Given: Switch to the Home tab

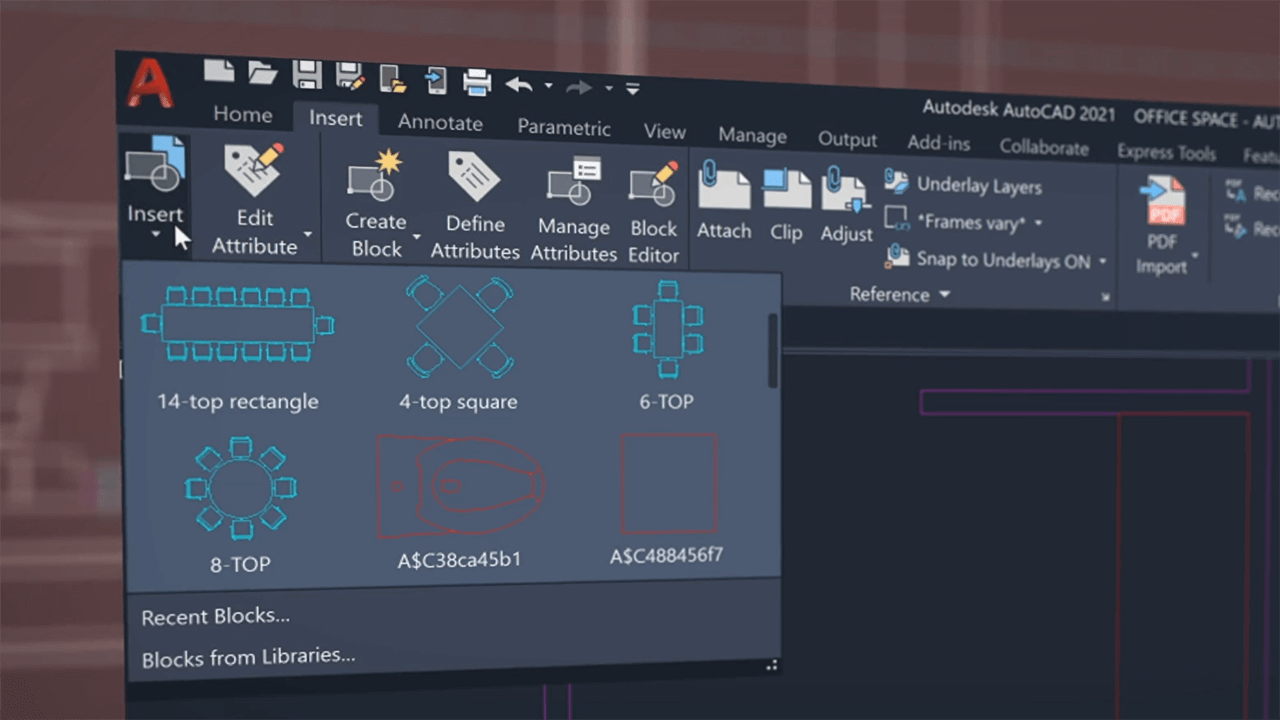Looking at the screenshot, I should (242, 114).
